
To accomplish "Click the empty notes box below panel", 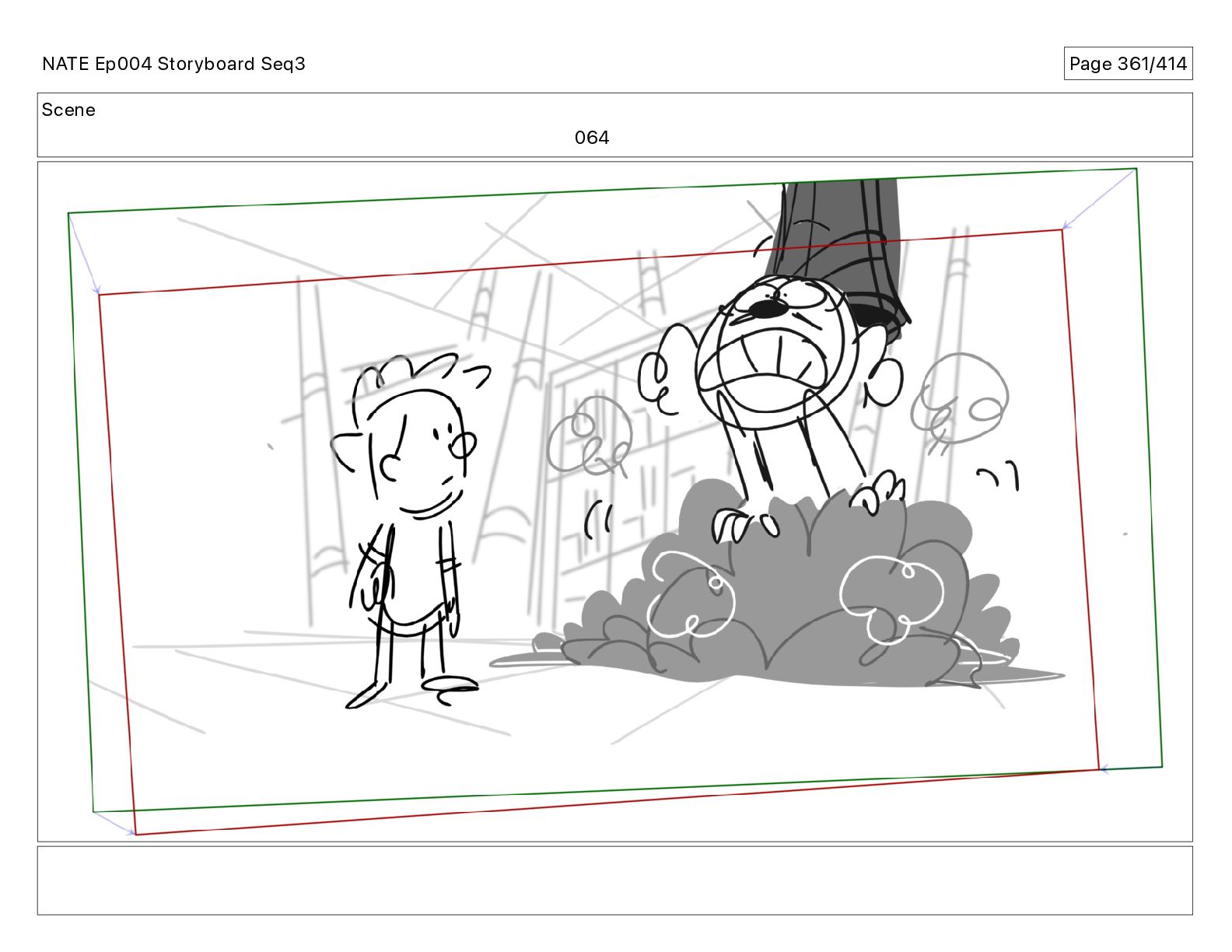I will pos(614,880).
